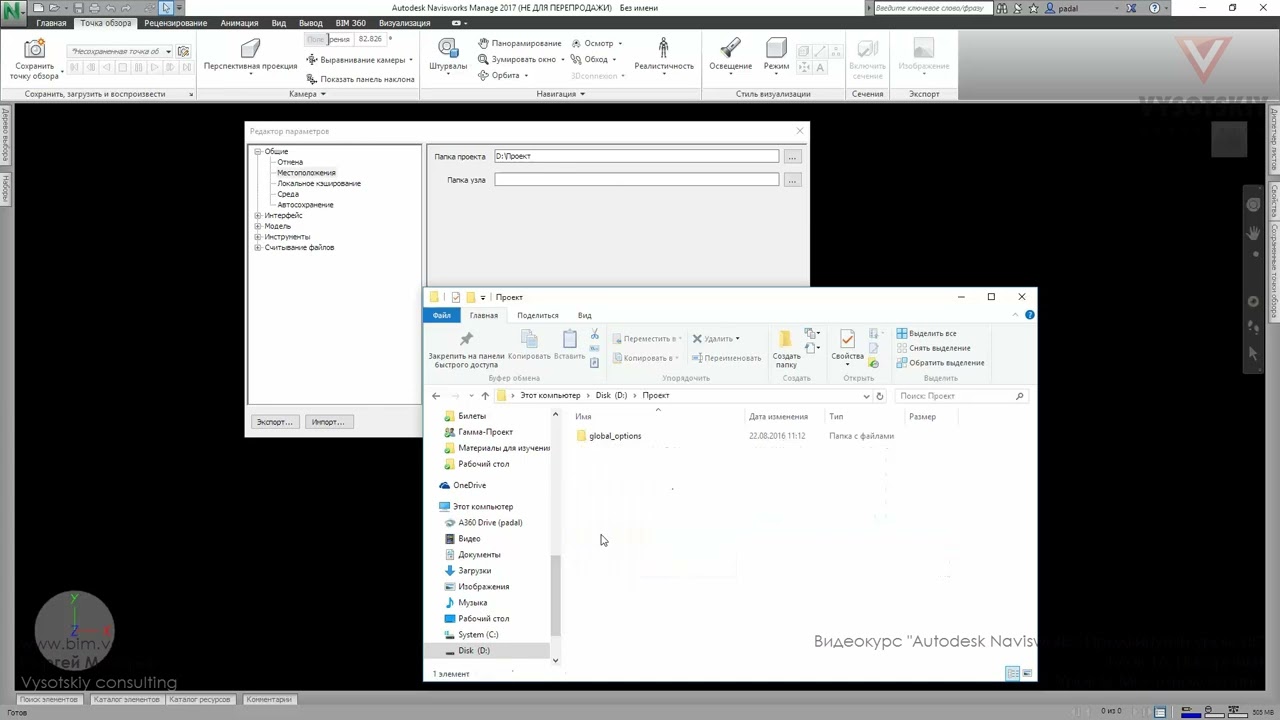Browse for Папка узла folder

[x=792, y=180]
